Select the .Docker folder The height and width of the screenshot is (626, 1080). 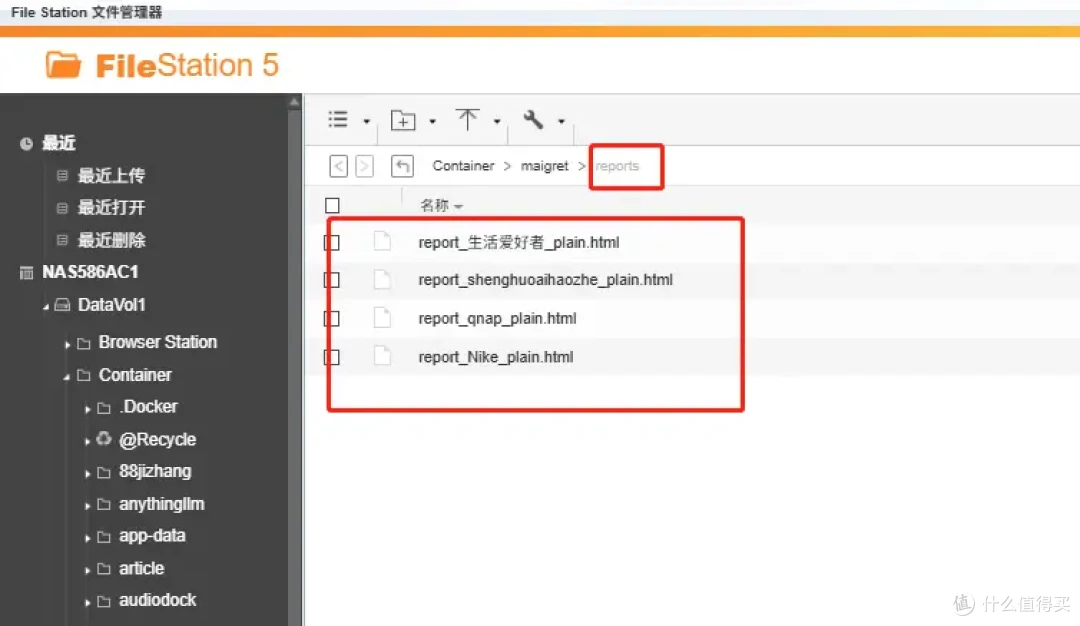[x=148, y=407]
